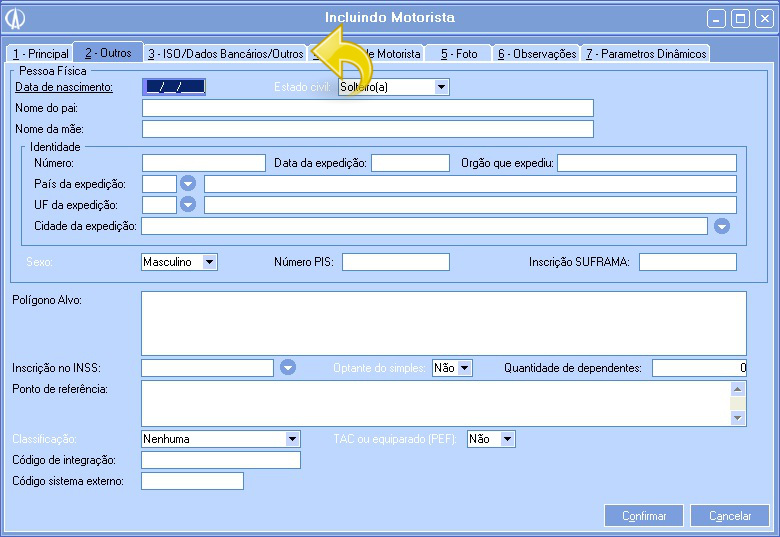The width and height of the screenshot is (780, 537).
Task: Click the Número PIS input field
Action: (395, 262)
